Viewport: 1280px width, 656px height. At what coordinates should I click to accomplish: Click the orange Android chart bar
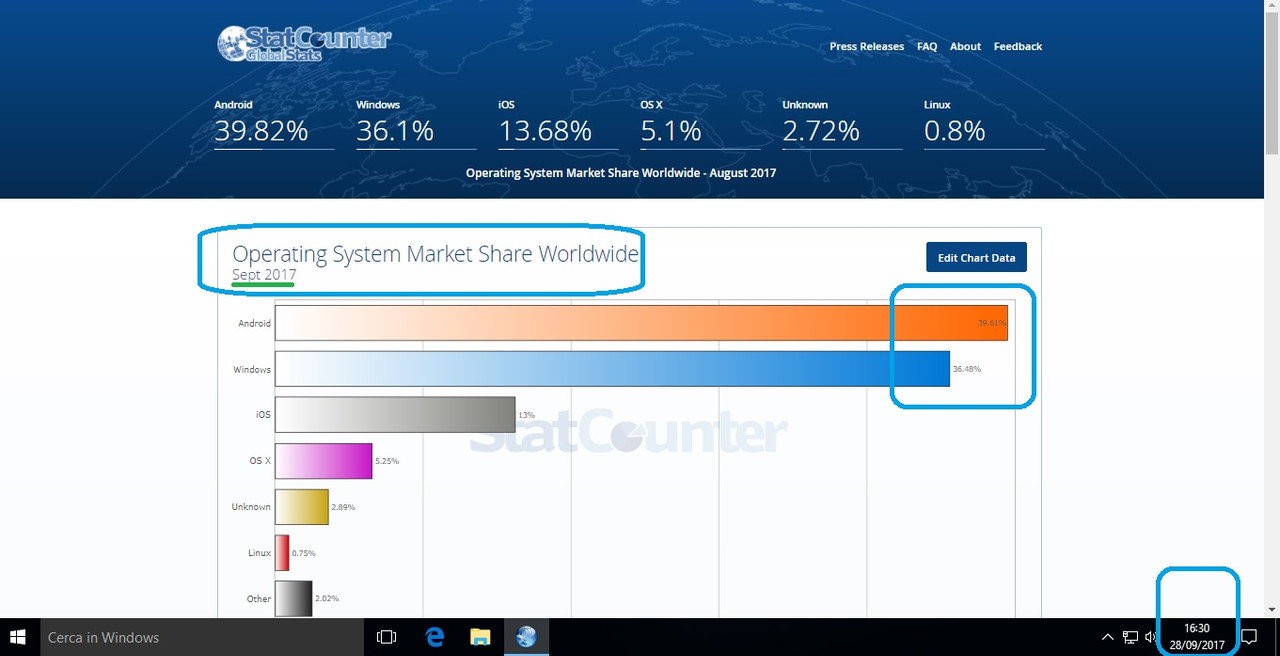pos(641,323)
